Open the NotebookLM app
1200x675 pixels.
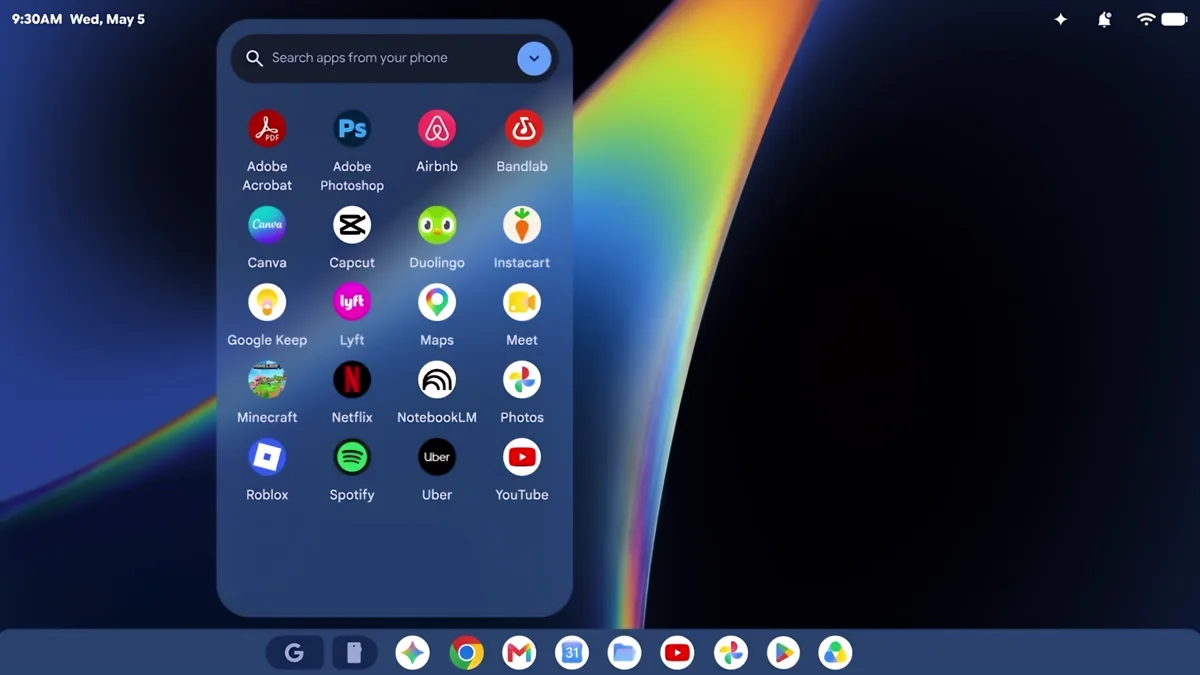[x=437, y=380]
